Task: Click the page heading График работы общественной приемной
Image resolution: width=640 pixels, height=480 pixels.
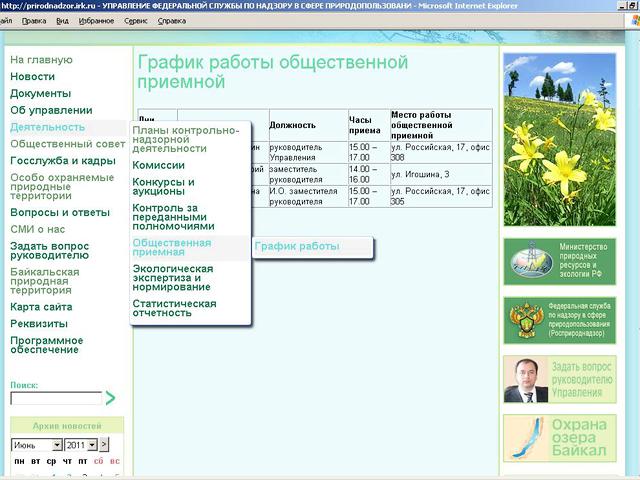Action: 273,72
